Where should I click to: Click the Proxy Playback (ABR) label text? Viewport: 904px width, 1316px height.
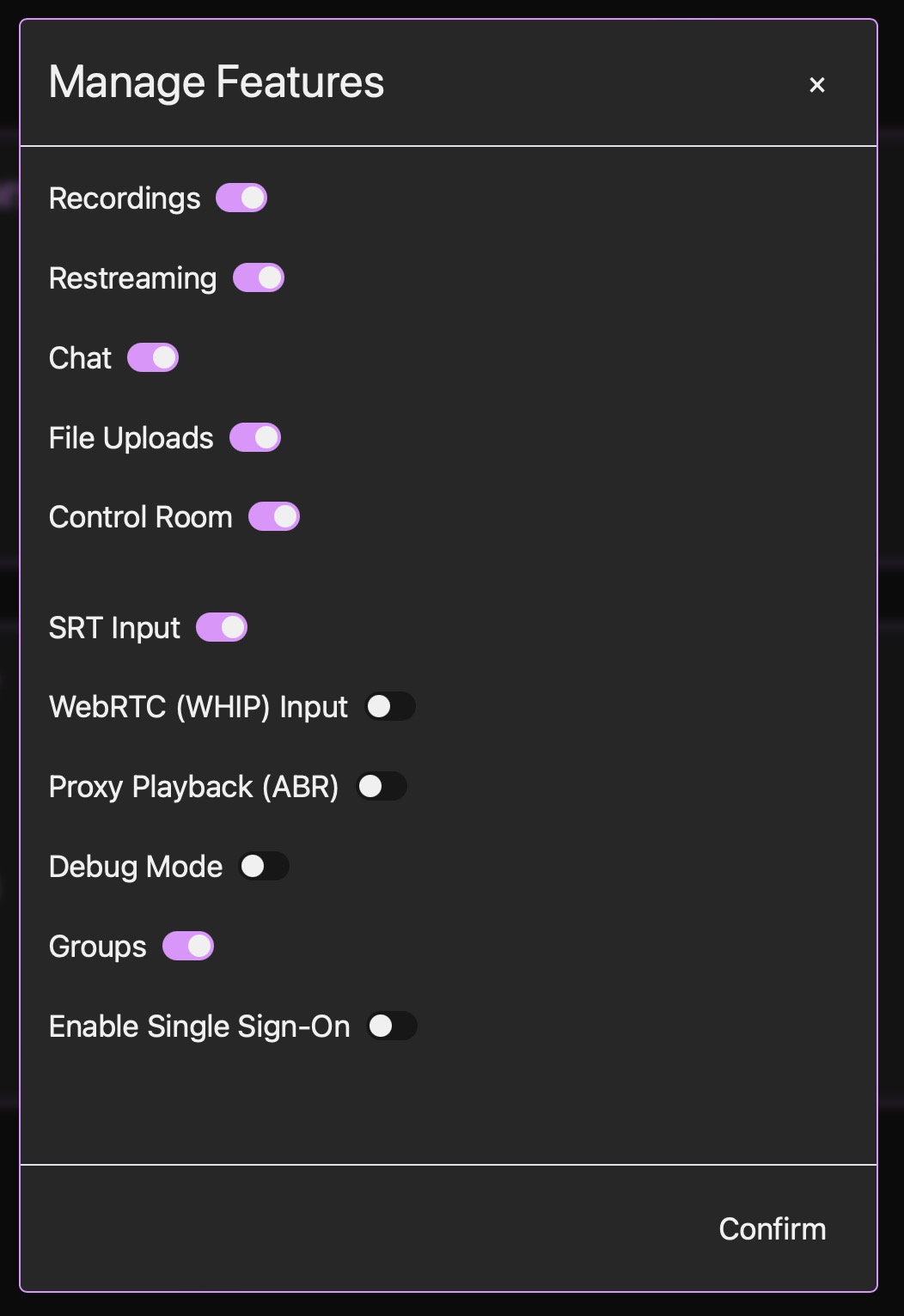pyautogui.click(x=193, y=787)
